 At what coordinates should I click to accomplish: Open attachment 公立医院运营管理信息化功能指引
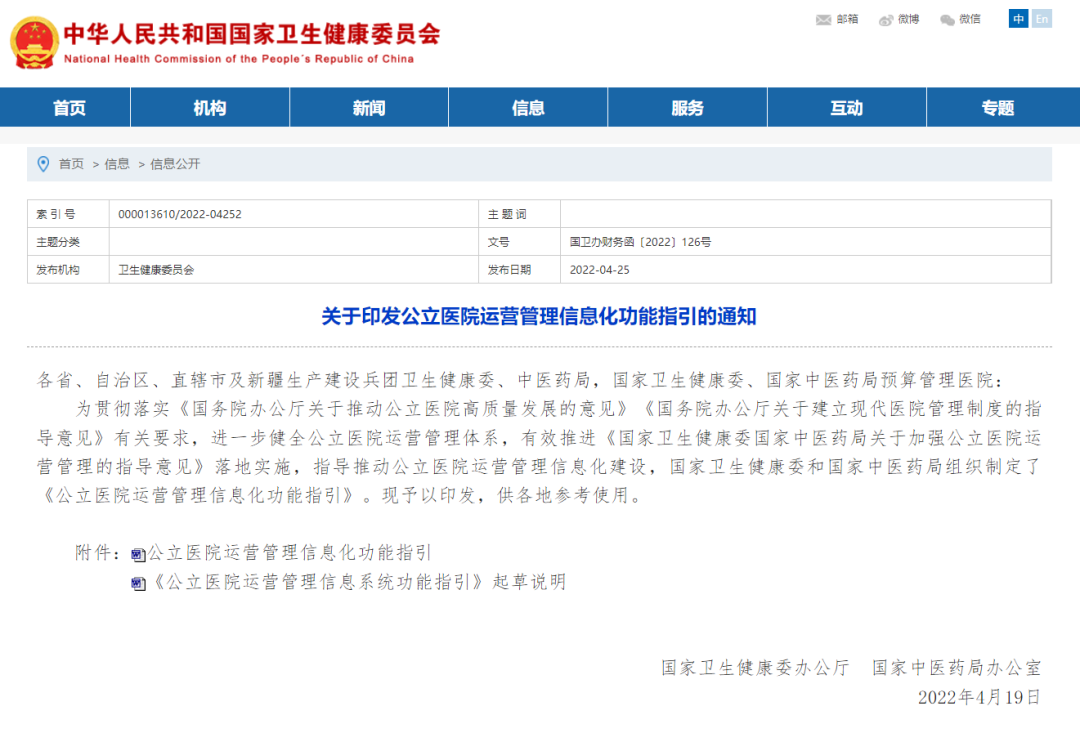289,553
